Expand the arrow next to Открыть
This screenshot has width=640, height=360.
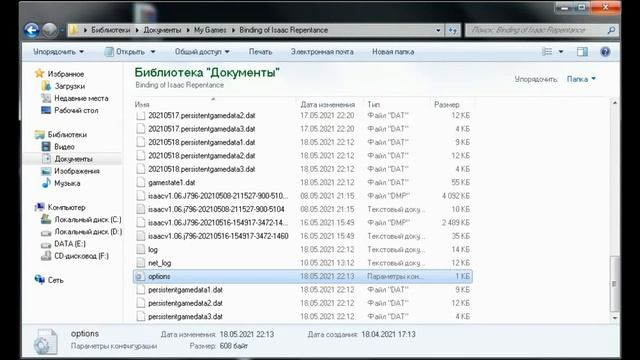click(x=153, y=52)
